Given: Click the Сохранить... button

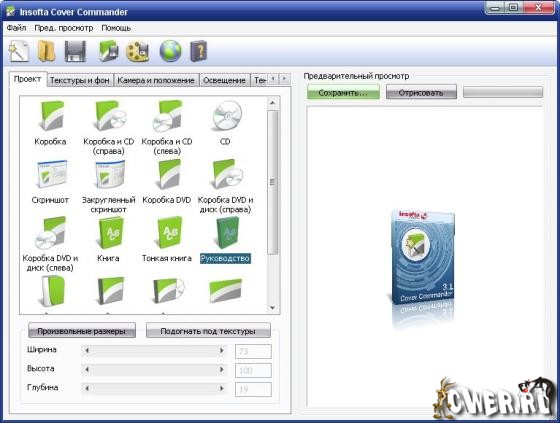Looking at the screenshot, I should coord(343,93).
